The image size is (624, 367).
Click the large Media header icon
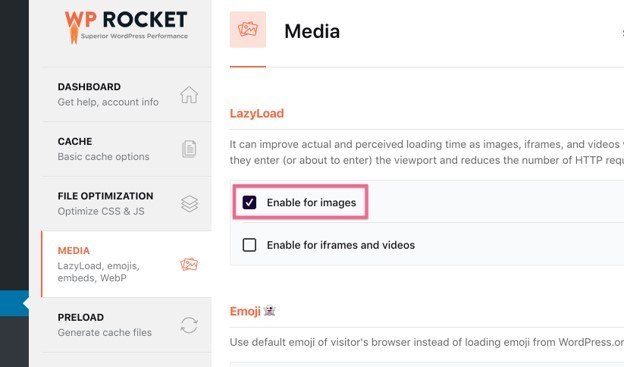point(248,30)
